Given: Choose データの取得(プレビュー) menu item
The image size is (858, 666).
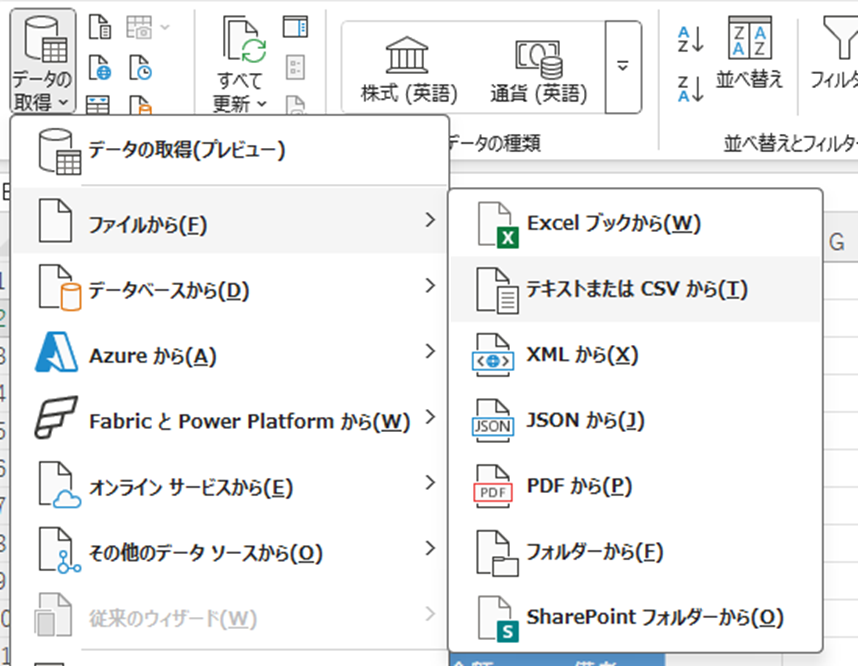Looking at the screenshot, I should click(x=187, y=150).
